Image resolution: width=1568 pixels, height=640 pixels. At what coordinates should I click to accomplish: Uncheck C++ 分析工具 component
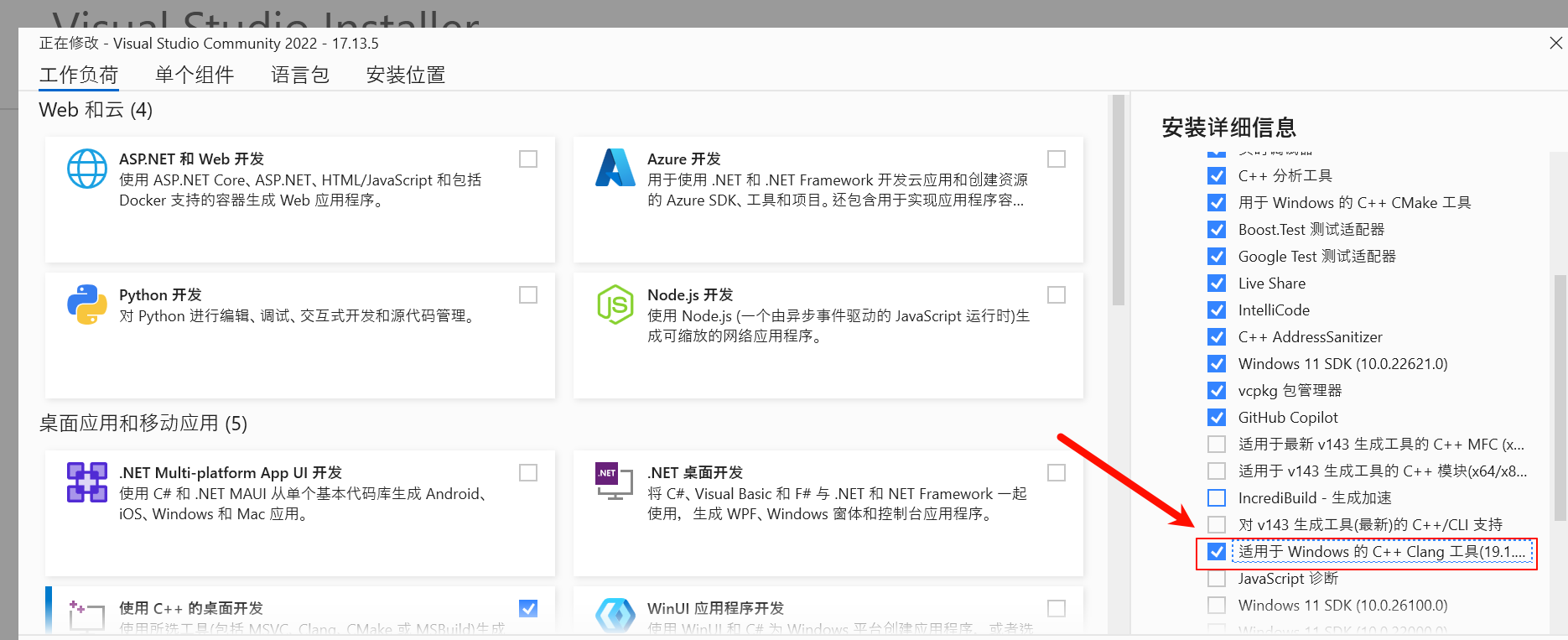pyautogui.click(x=1217, y=176)
